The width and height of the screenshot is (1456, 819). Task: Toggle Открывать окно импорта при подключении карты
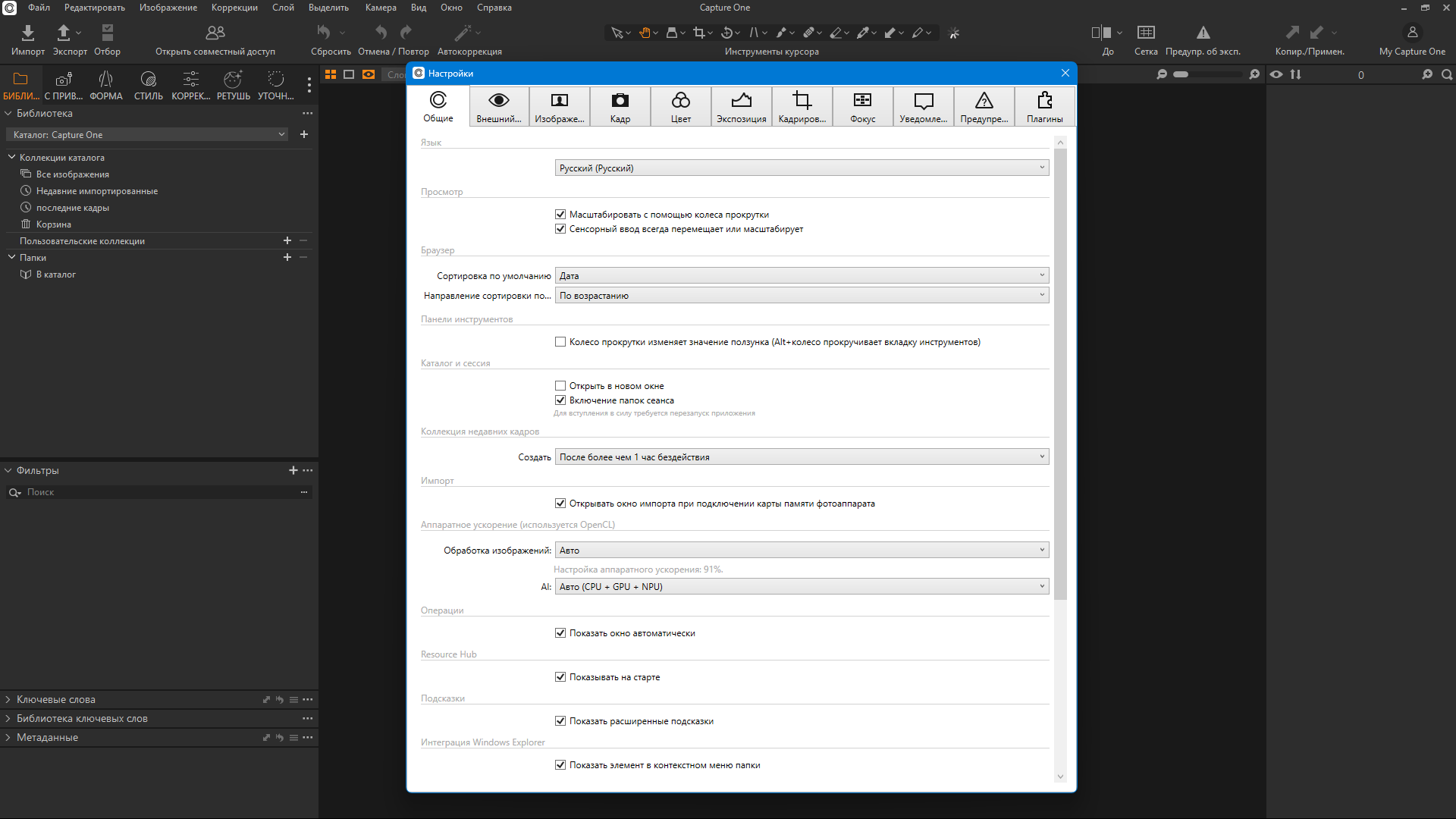(560, 504)
